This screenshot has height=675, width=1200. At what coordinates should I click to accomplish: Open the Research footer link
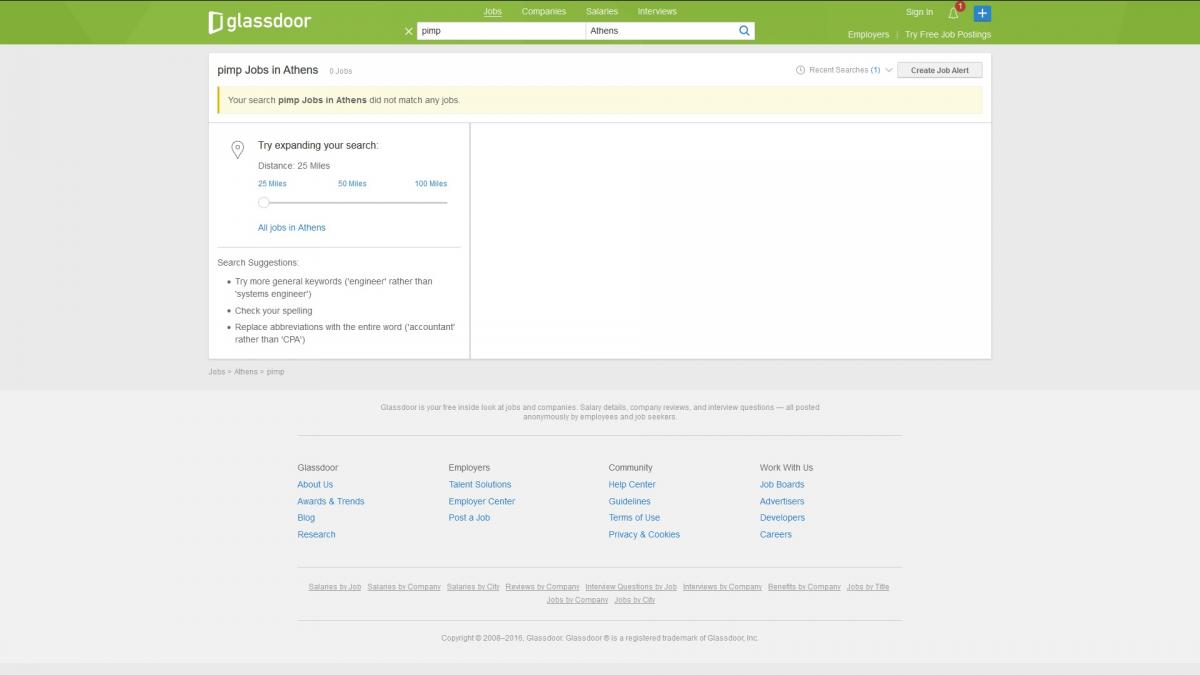click(316, 535)
